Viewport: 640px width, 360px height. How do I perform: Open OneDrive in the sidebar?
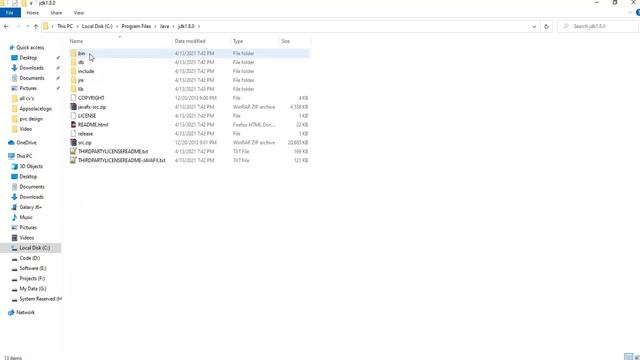point(26,142)
